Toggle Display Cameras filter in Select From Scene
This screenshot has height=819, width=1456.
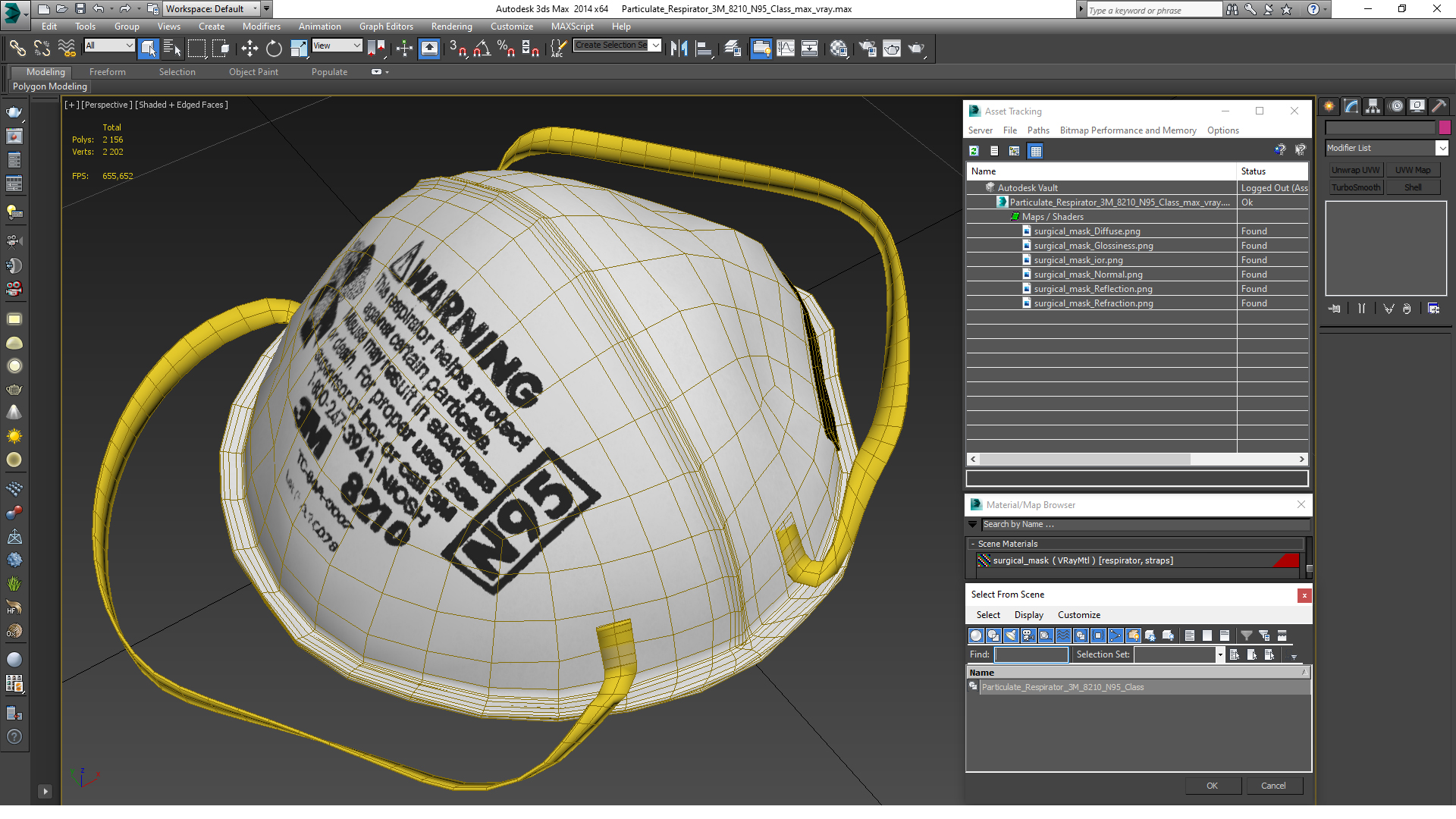click(x=1028, y=635)
